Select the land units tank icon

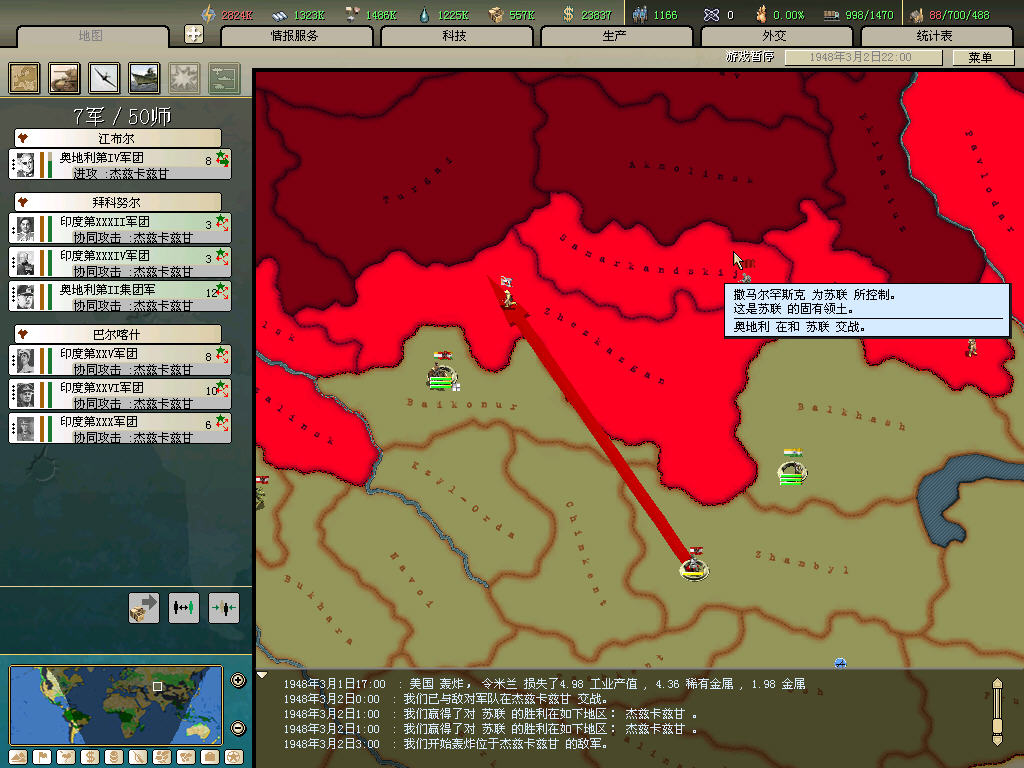[x=64, y=78]
